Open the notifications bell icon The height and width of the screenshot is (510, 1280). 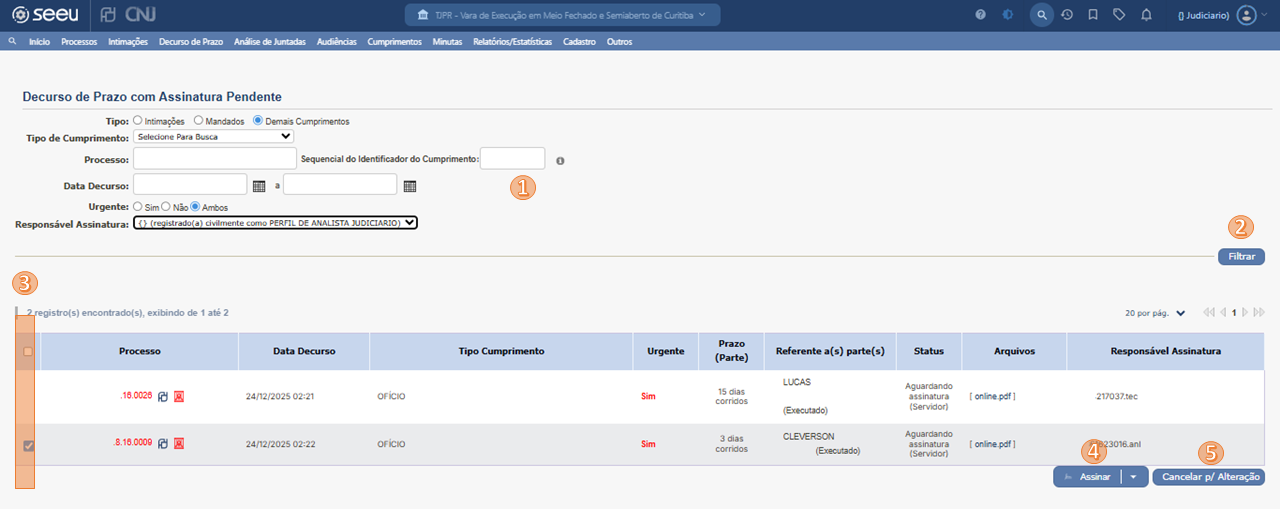tap(1146, 15)
